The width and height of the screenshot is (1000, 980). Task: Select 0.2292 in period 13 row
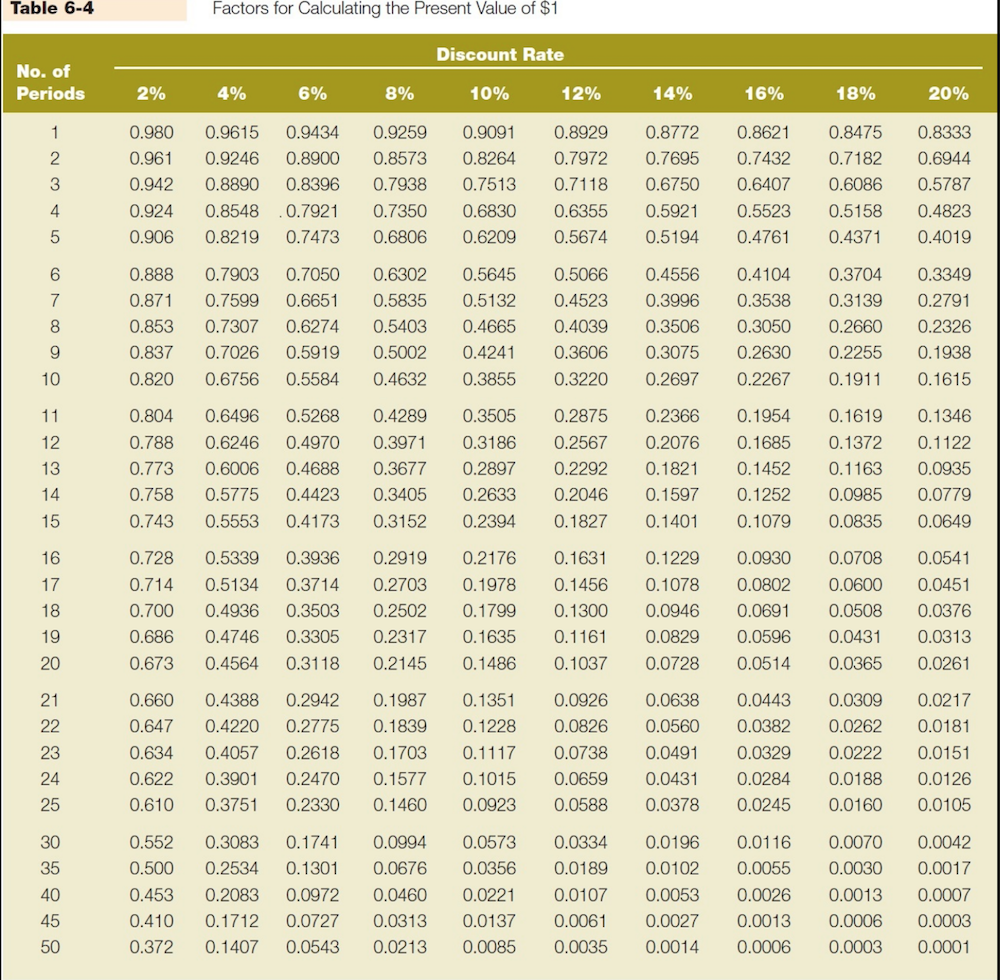[x=581, y=469]
